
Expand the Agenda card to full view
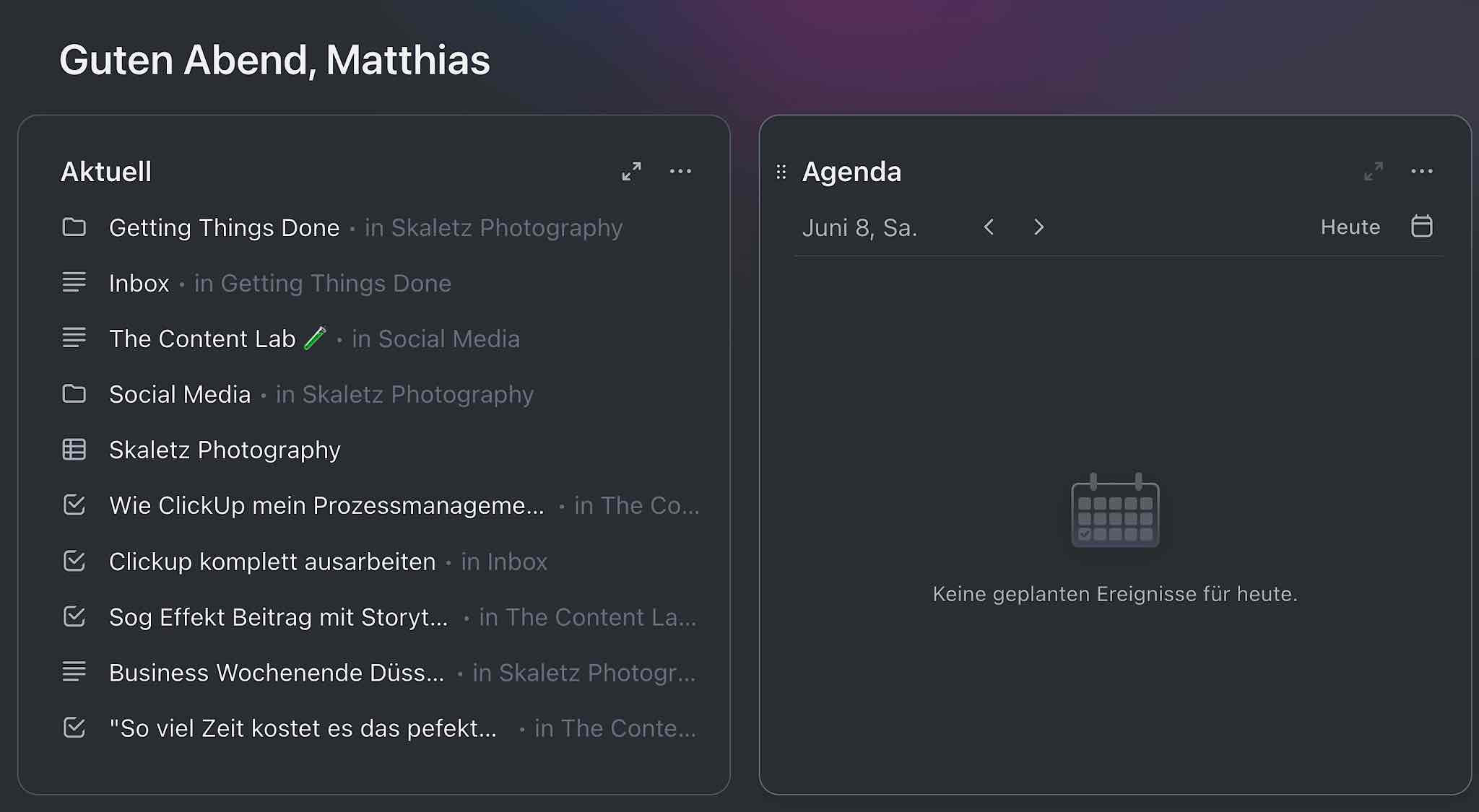click(1374, 171)
